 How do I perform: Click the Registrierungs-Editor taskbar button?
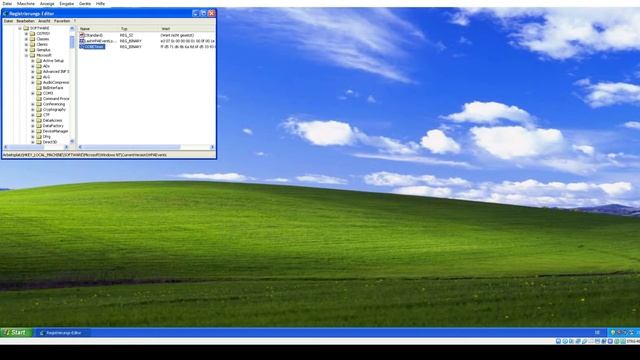tap(62, 333)
